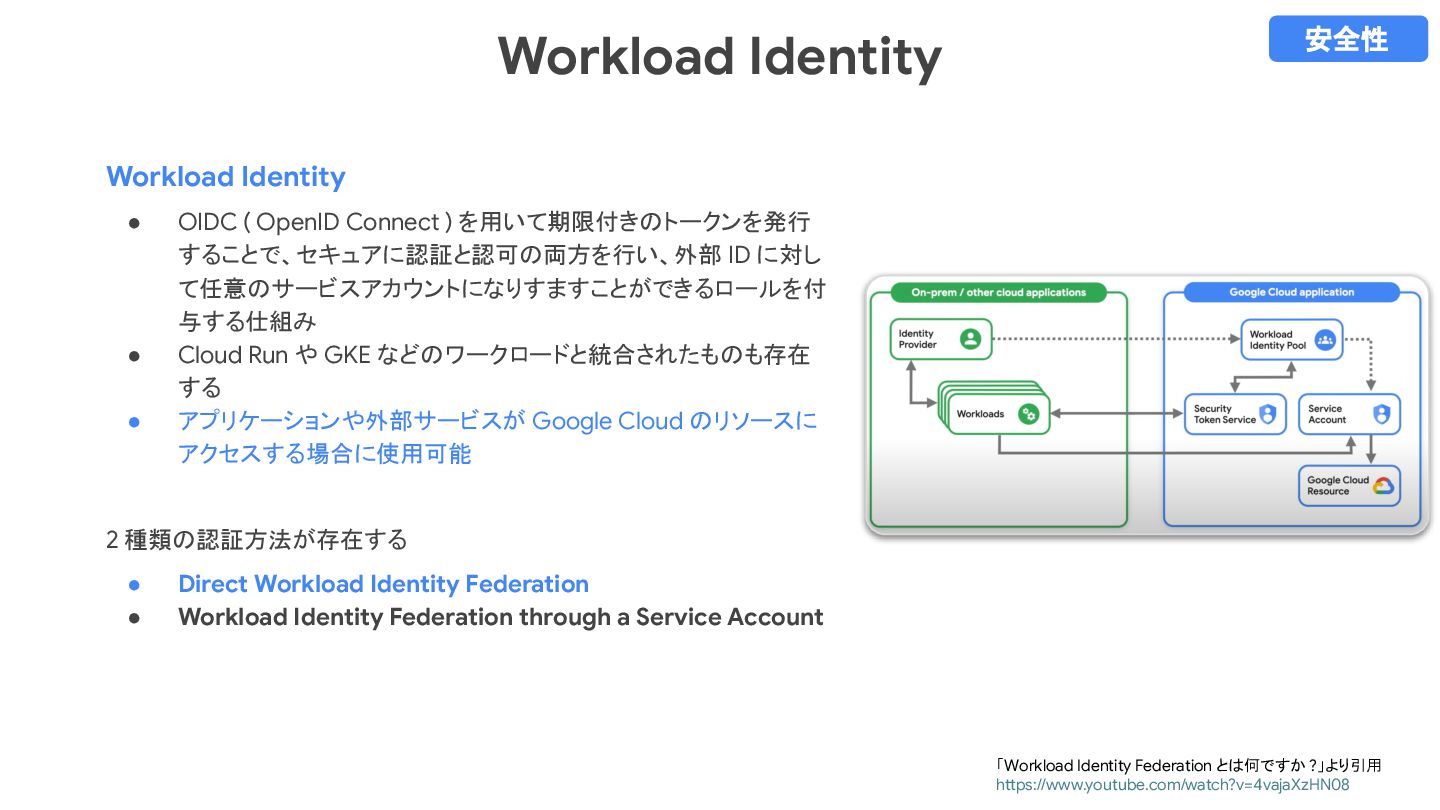Click the Security Token Service shield icon

tap(1267, 414)
